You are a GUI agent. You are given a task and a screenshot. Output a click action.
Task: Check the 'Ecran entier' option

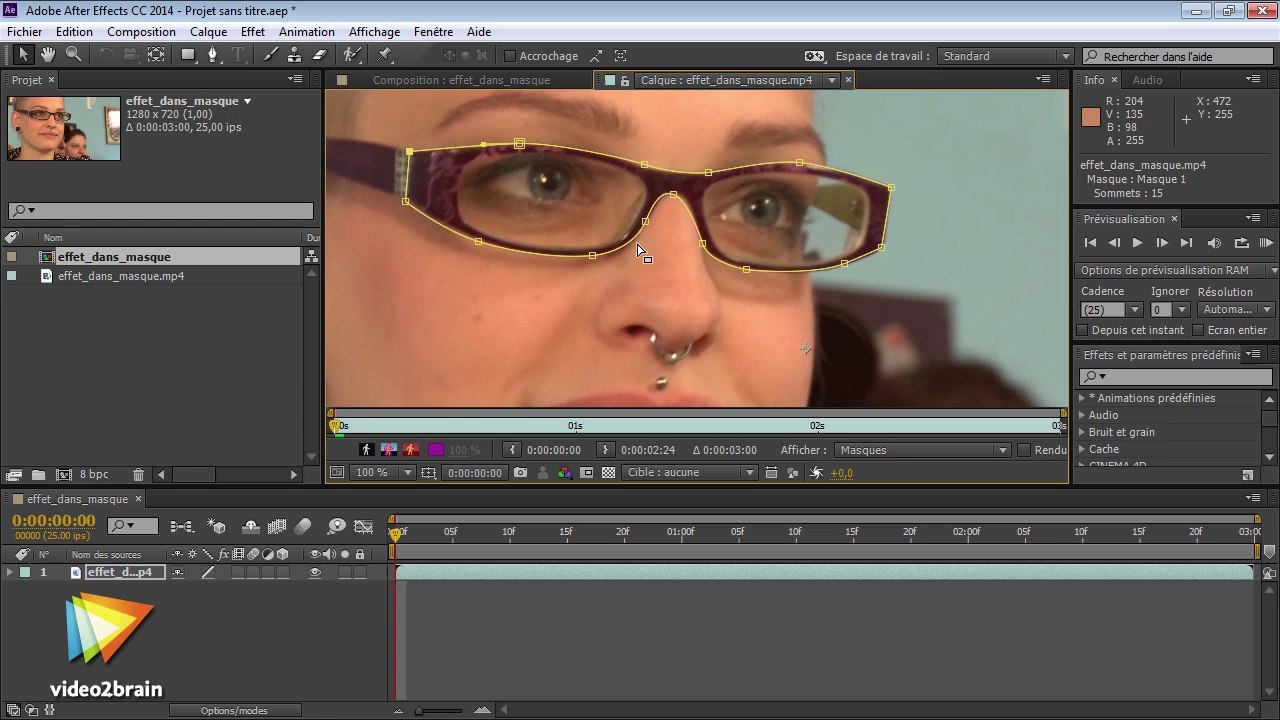[1197, 330]
